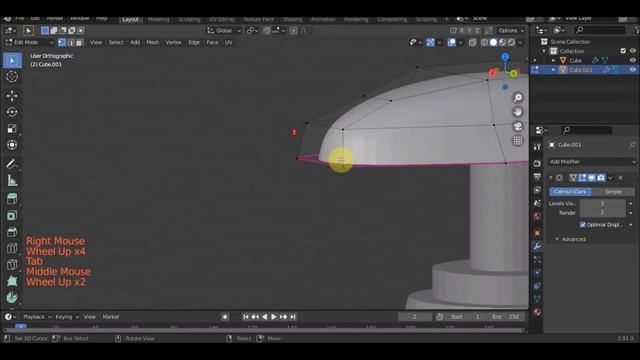Image resolution: width=640 pixels, height=360 pixels.
Task: Select the Spin tool
Action: coord(12,297)
